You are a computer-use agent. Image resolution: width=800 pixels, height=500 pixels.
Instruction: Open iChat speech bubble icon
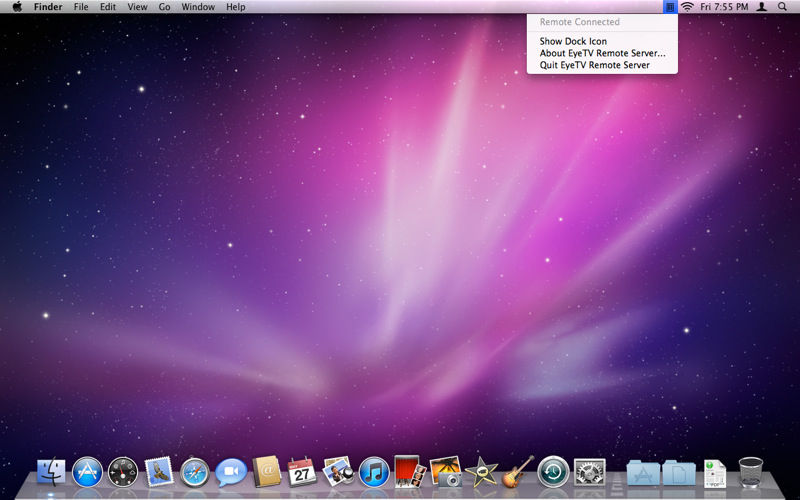point(231,472)
